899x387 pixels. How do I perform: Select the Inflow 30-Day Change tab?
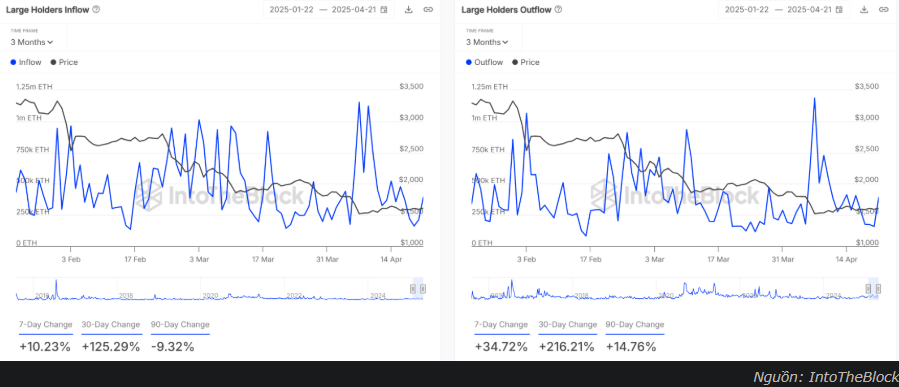click(x=111, y=325)
